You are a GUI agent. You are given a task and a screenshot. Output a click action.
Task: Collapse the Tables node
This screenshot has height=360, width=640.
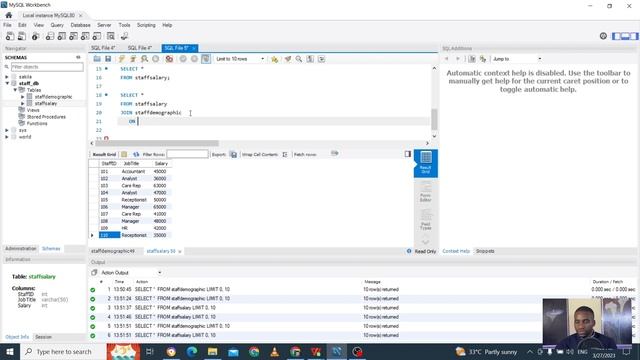(x=15, y=90)
